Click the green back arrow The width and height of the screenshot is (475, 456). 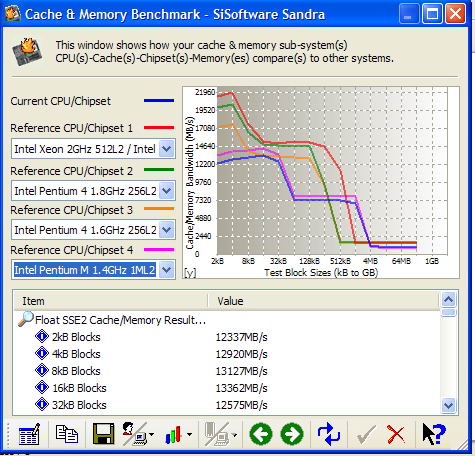(261, 434)
